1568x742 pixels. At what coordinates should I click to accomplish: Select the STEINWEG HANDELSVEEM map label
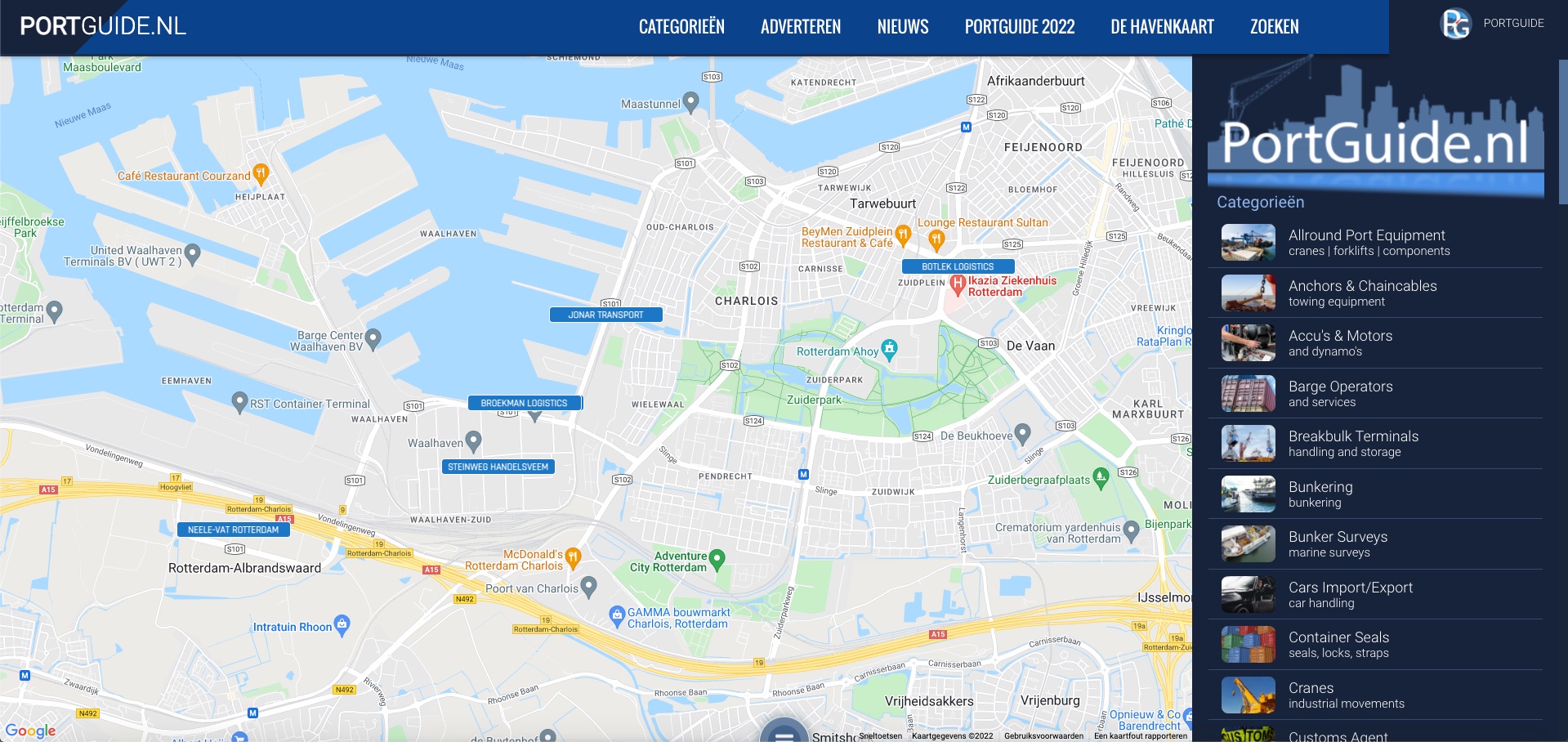[x=498, y=467]
